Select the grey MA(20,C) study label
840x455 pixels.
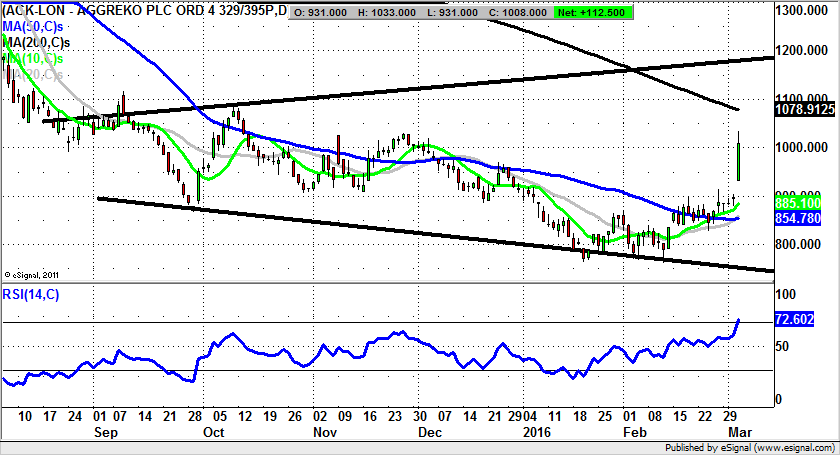35,73
